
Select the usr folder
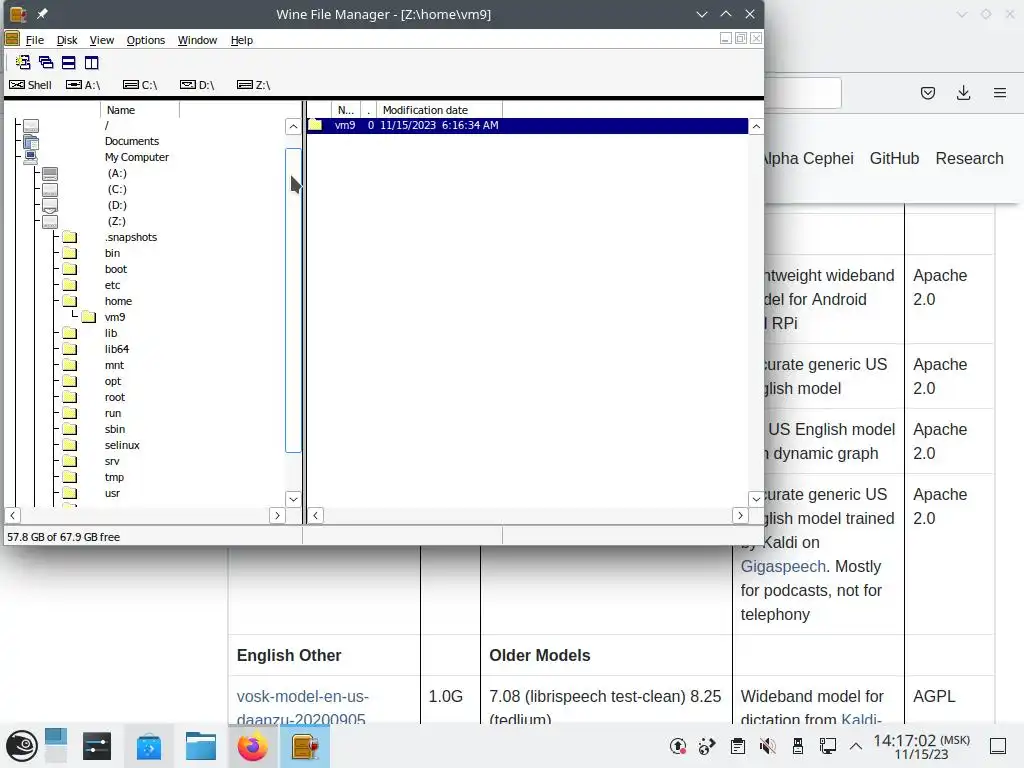[112, 493]
